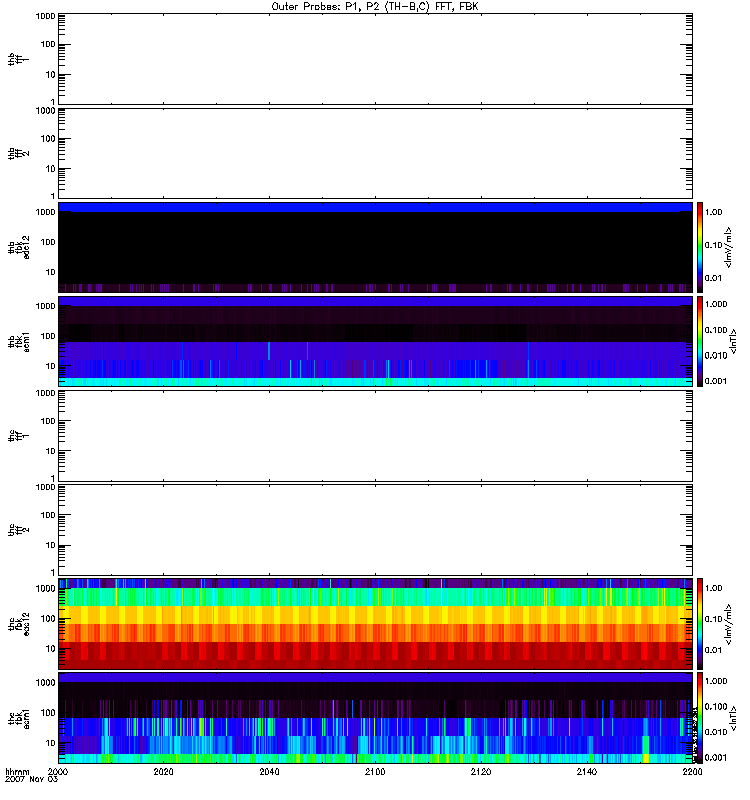Image resolution: width=750 pixels, height=800 pixels.
Task: Click the 'thc fbk edc12' y-axis label
Action: pos(19,624)
